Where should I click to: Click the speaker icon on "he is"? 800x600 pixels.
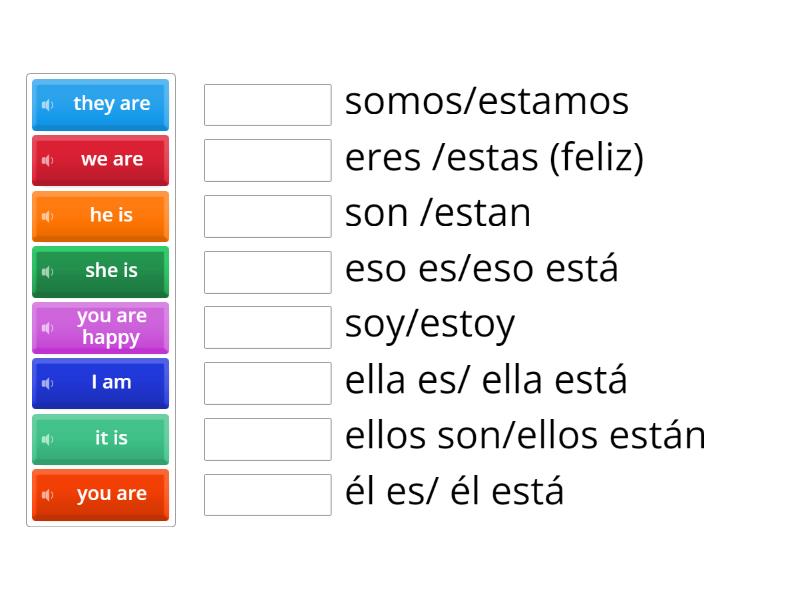[48, 216]
